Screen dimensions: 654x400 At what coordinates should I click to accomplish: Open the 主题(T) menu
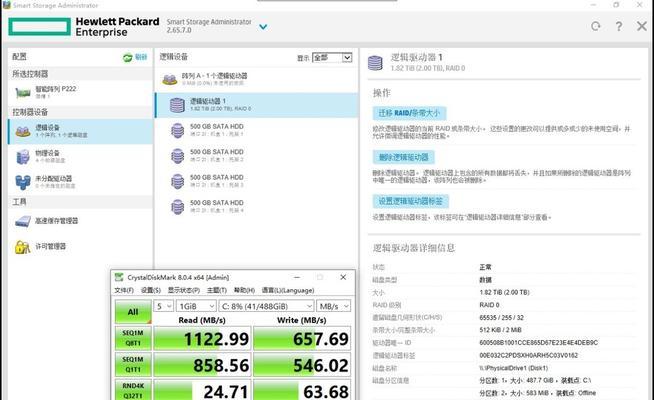point(217,290)
